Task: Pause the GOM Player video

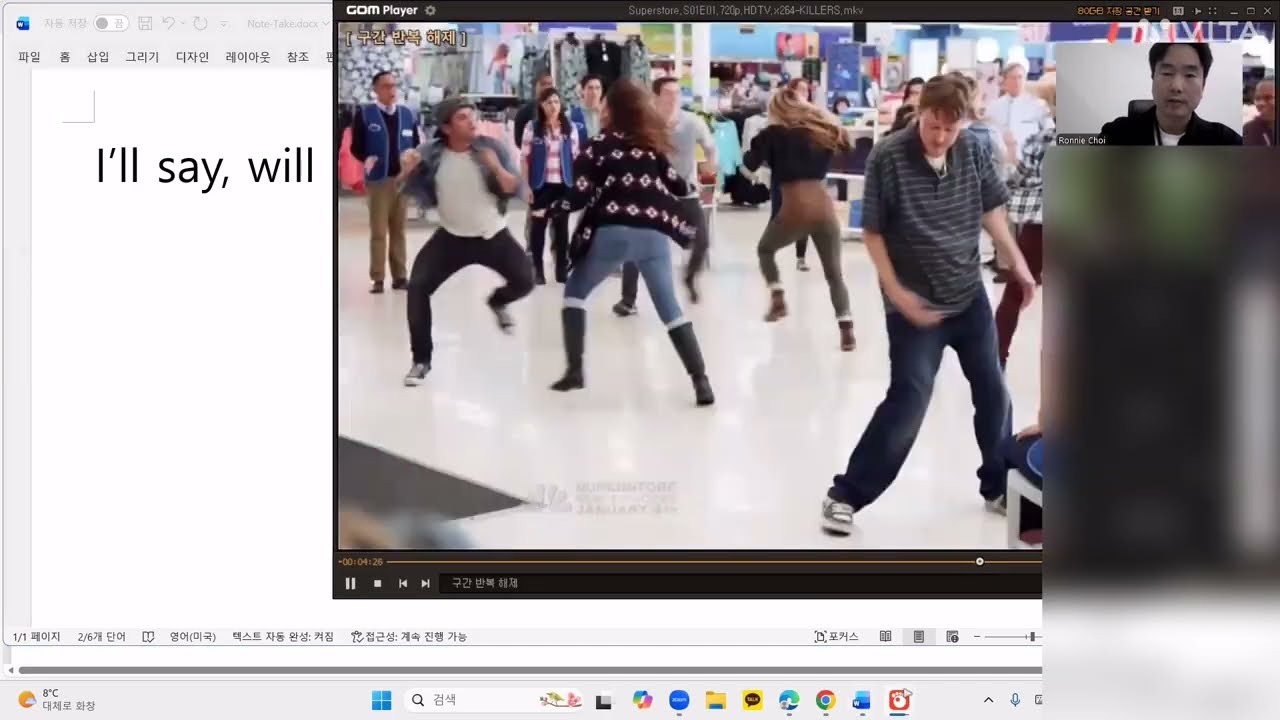Action: 351,583
